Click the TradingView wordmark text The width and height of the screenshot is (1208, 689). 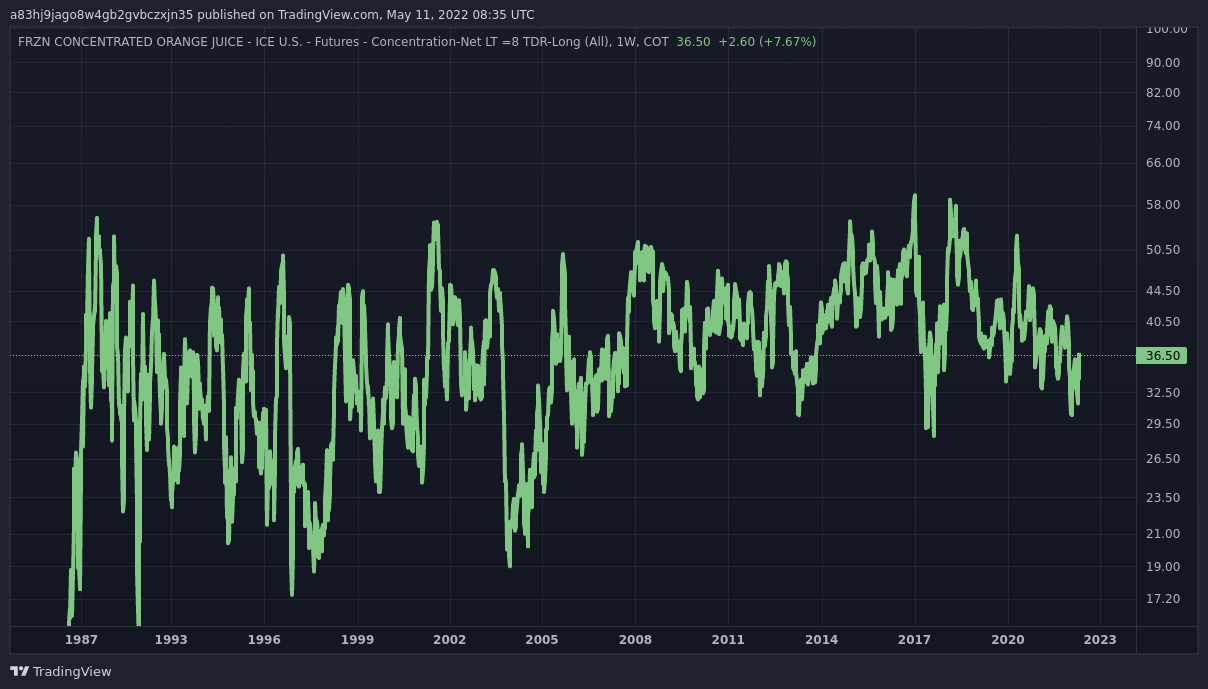(x=72, y=672)
